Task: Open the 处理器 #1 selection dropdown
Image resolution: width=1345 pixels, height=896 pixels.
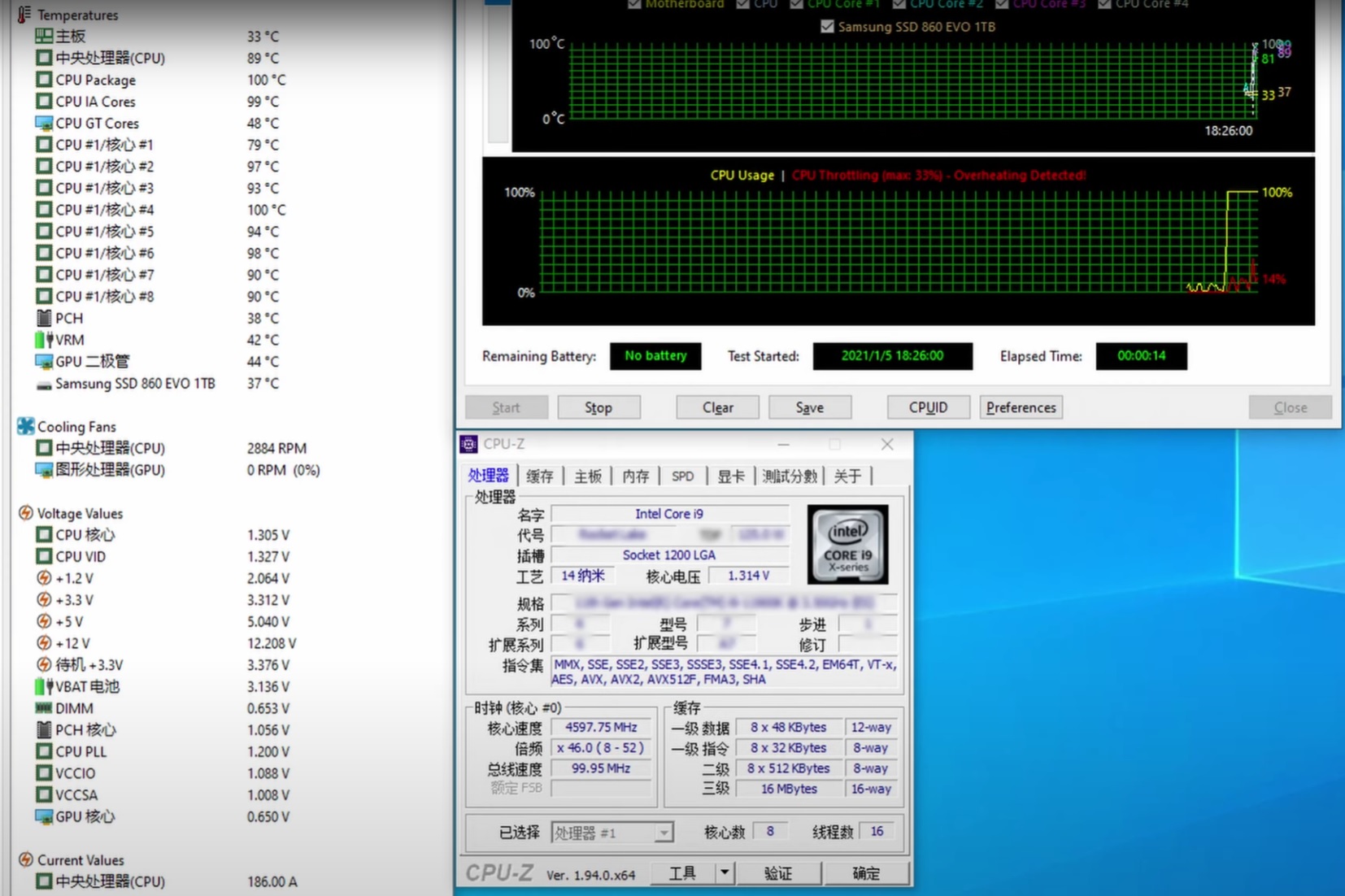Action: tap(664, 833)
